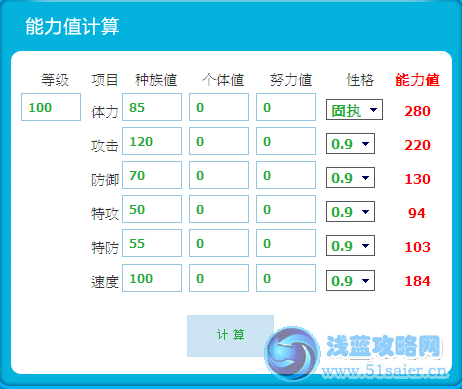Select the 体力 种族值 field with 85
The height and width of the screenshot is (389, 462).
coord(152,107)
